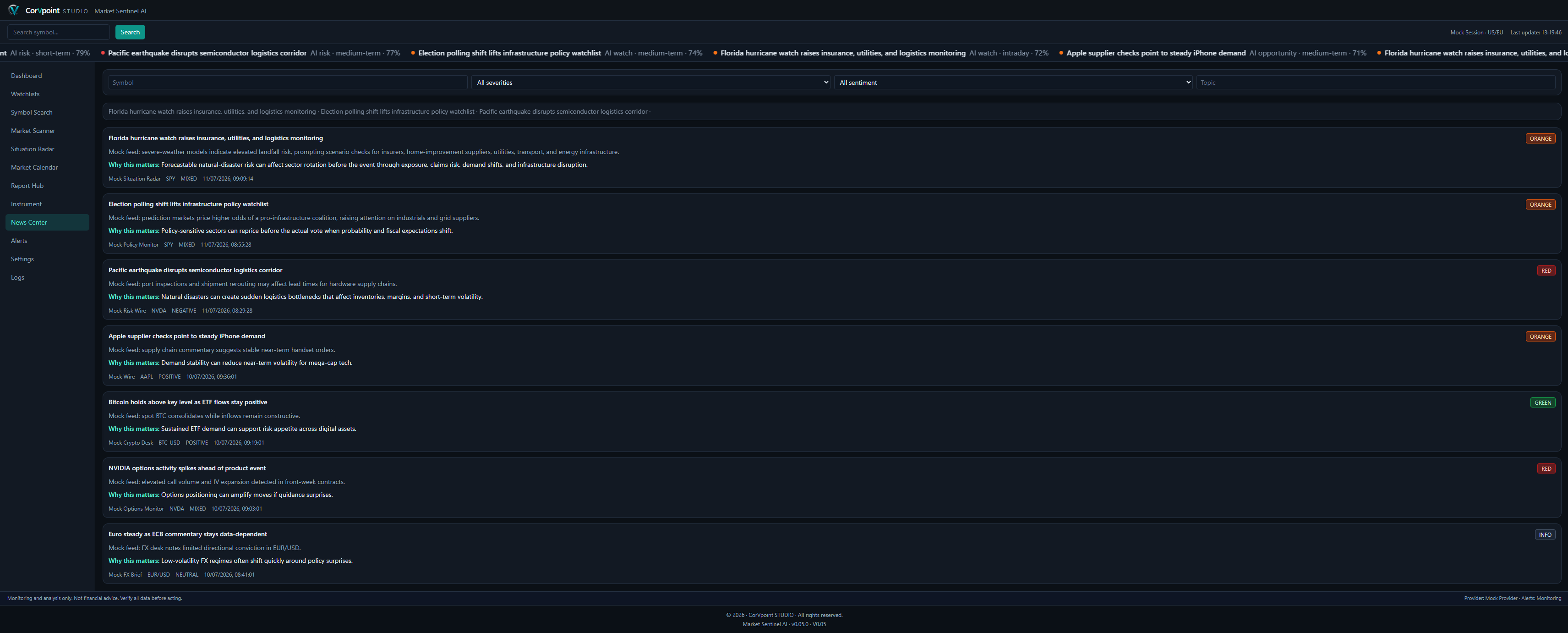Open Market Scanner from sidebar
1568x633 pixels.
point(48,130)
